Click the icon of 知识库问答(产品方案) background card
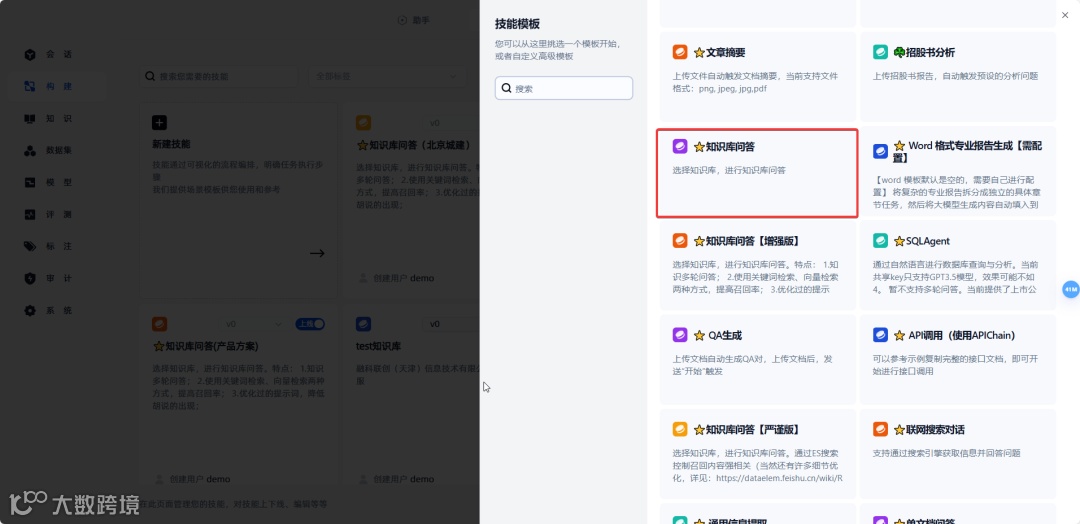This screenshot has height=524, width=1080. [x=159, y=324]
